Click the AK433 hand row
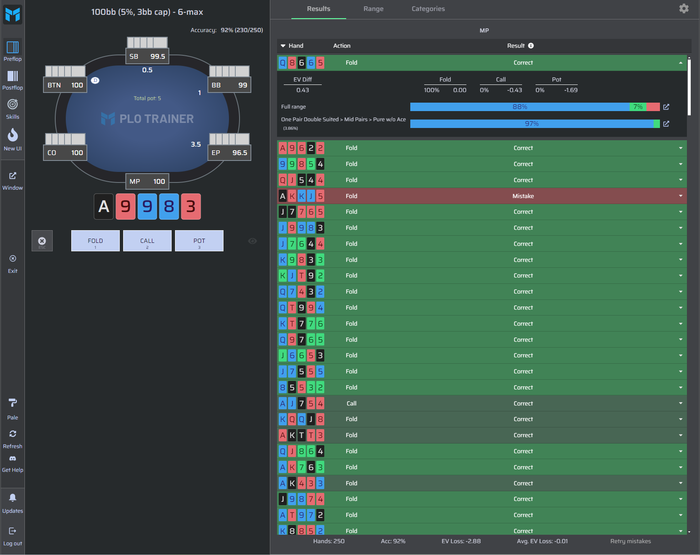The image size is (700, 555). click(482, 483)
